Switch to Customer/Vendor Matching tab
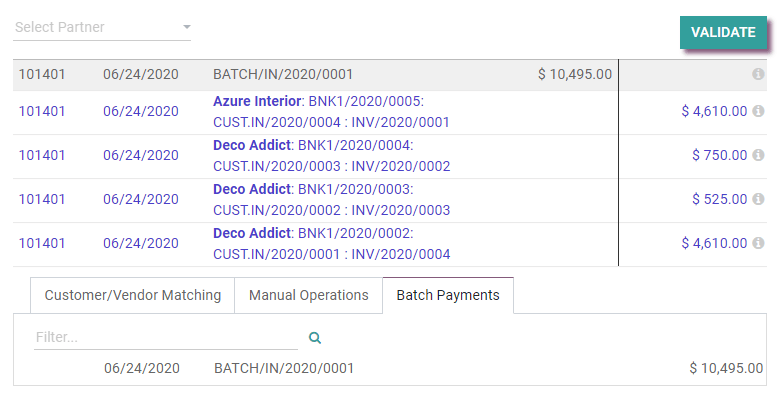The height and width of the screenshot is (401, 780). click(132, 295)
